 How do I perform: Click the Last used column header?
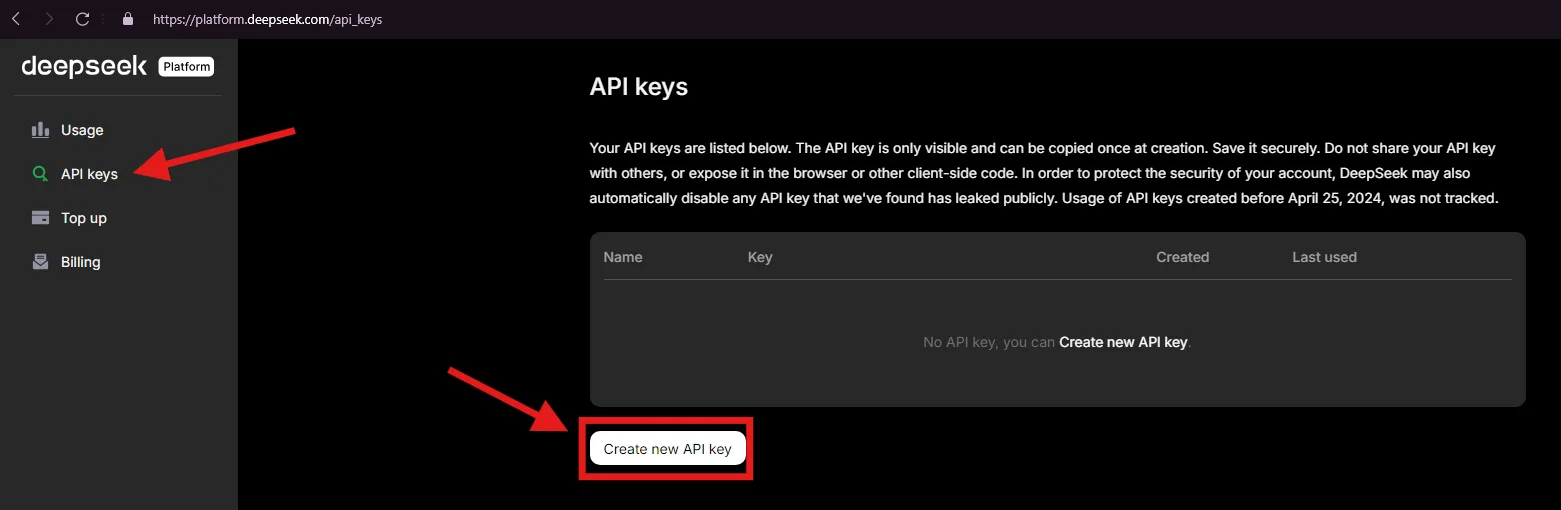[1324, 257]
